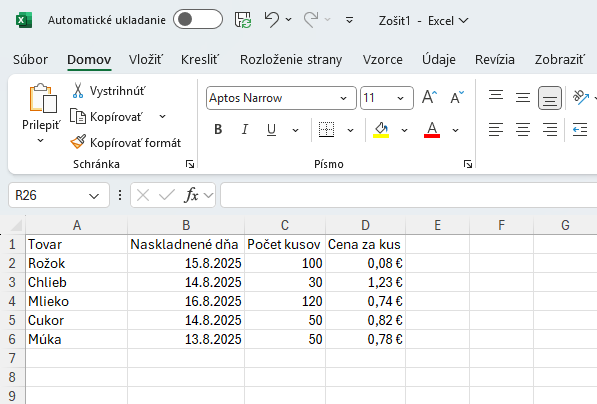This screenshot has width=597, height=404.
Task: Expand font color palette arrow
Action: (455, 131)
